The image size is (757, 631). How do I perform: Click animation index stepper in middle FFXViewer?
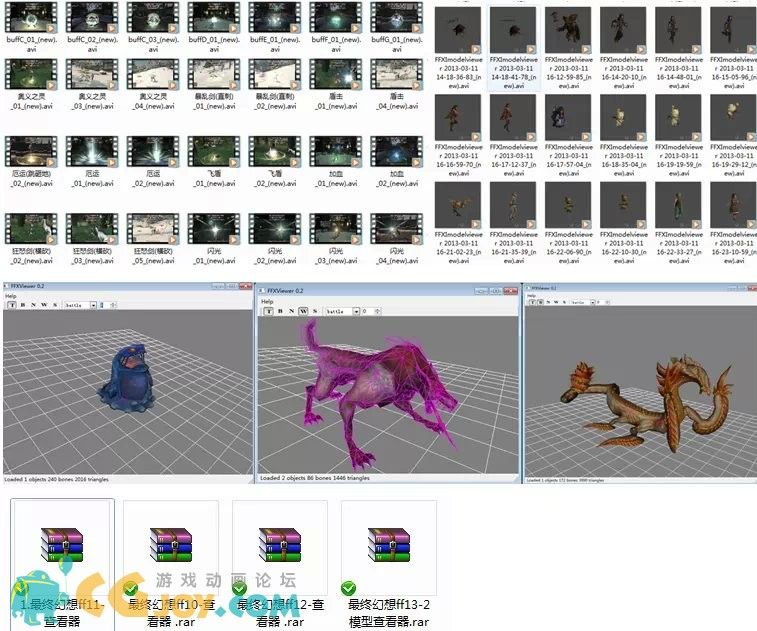[378, 312]
